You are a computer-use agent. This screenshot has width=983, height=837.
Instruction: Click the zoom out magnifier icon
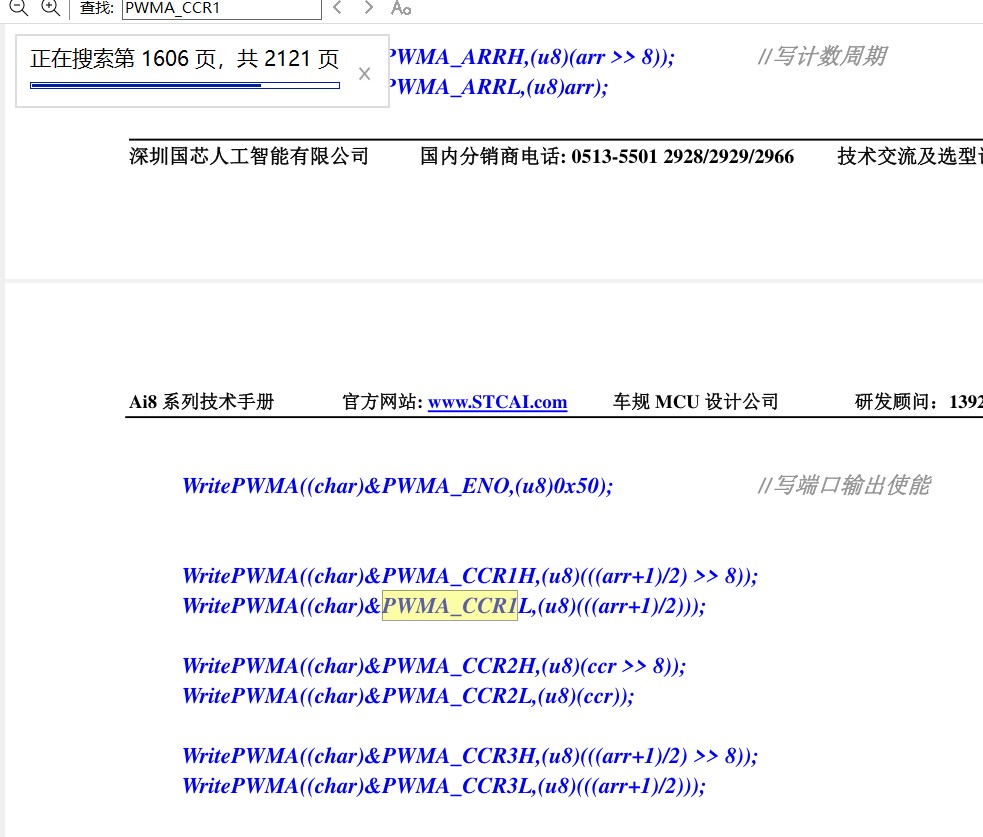(18, 8)
